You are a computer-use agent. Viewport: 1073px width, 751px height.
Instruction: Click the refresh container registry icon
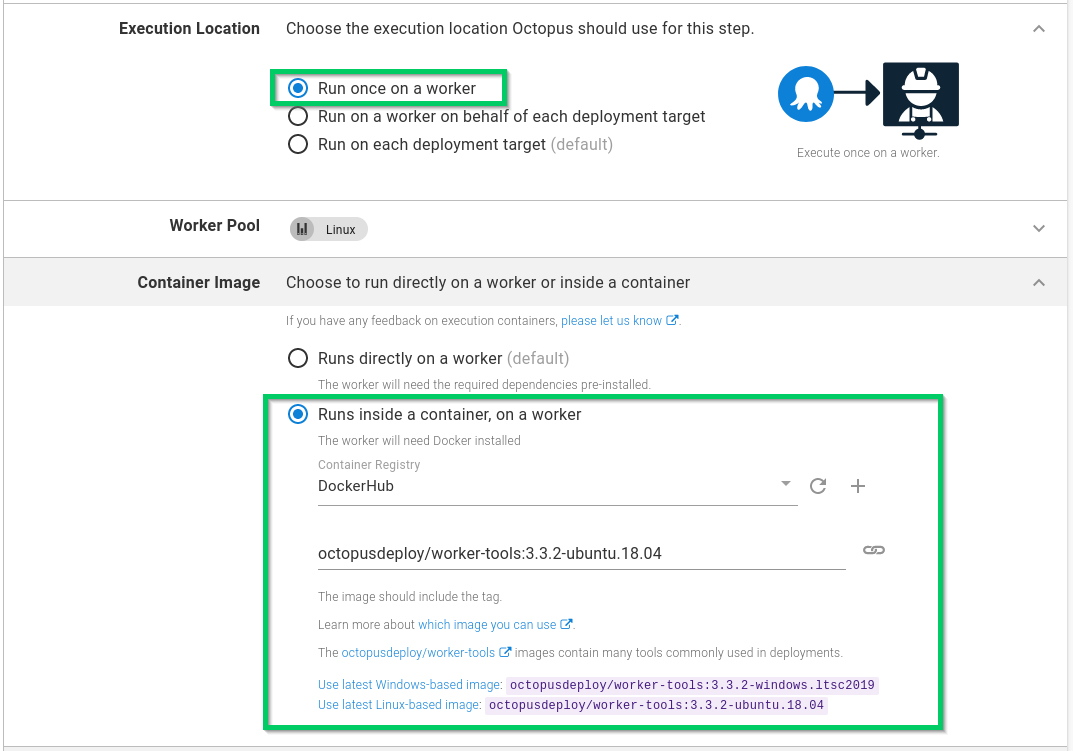[x=818, y=486]
